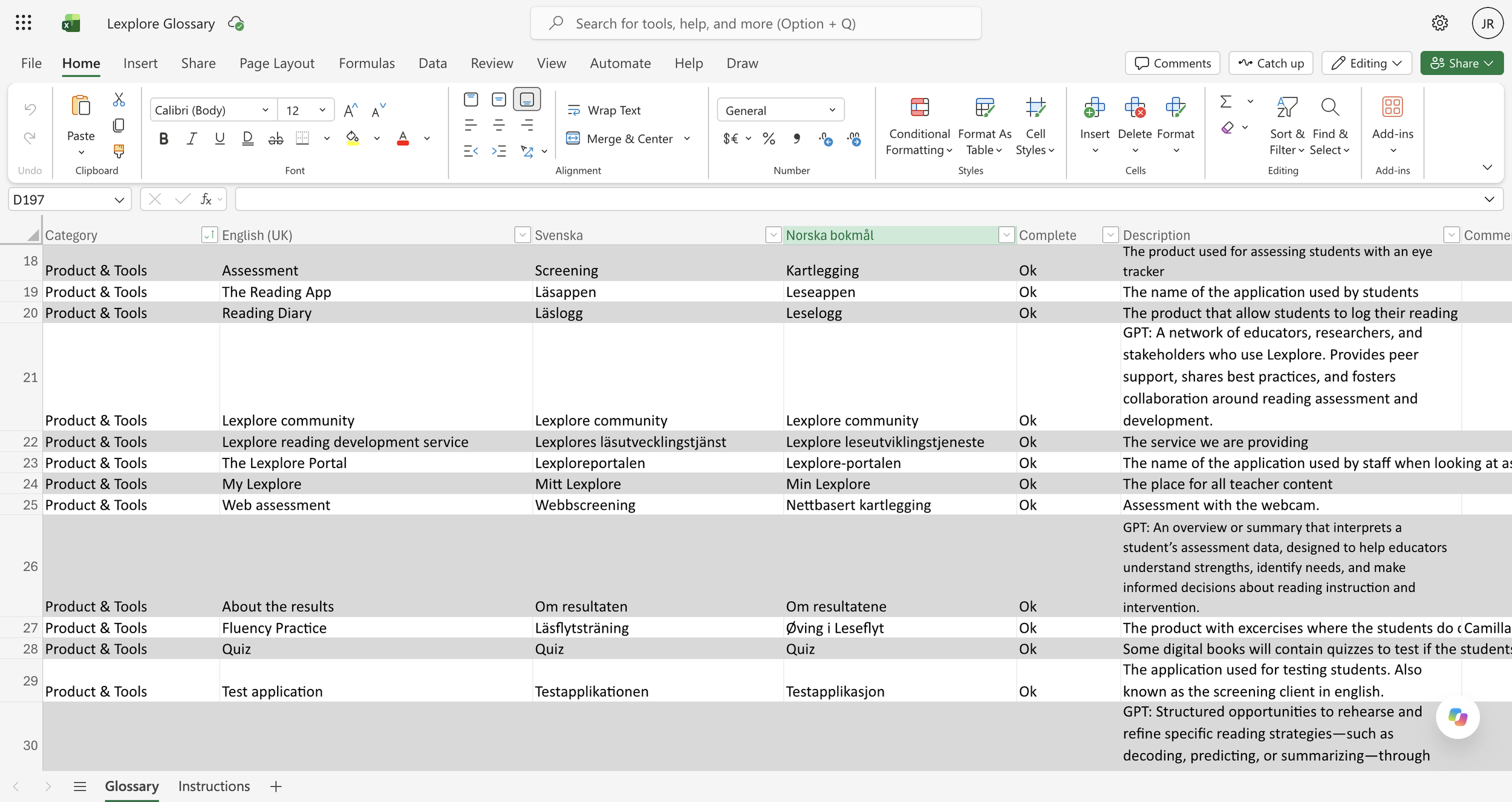Switch to the Insert tab

(x=140, y=63)
